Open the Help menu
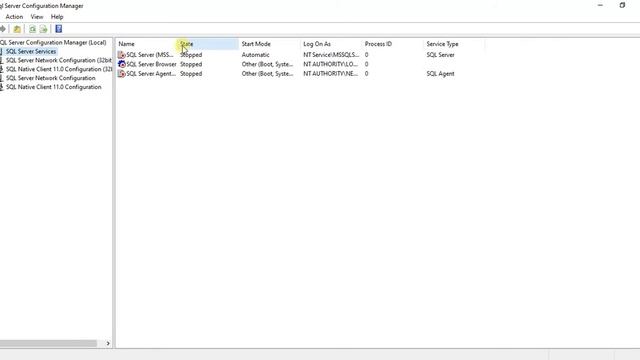 point(57,17)
